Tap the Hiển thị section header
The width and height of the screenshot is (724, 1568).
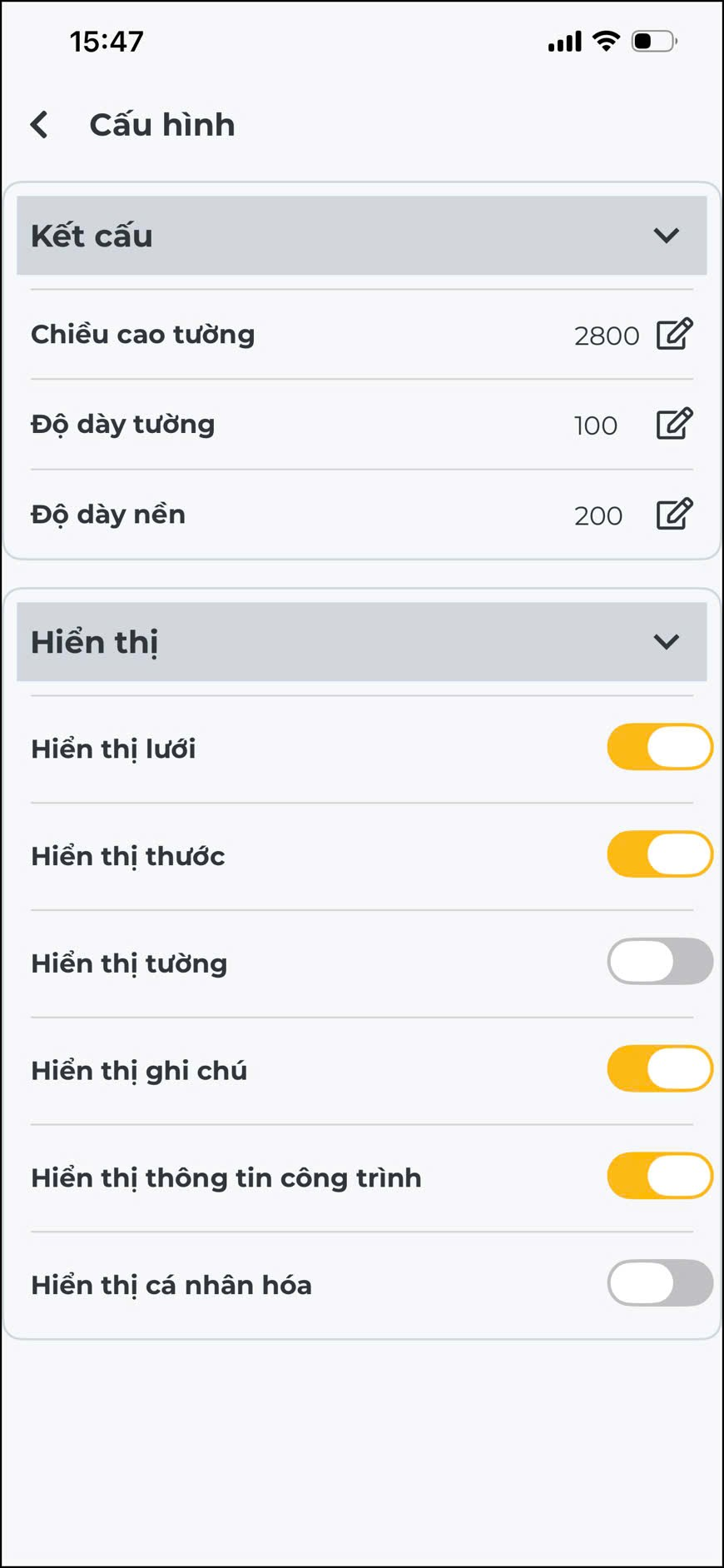point(333,642)
